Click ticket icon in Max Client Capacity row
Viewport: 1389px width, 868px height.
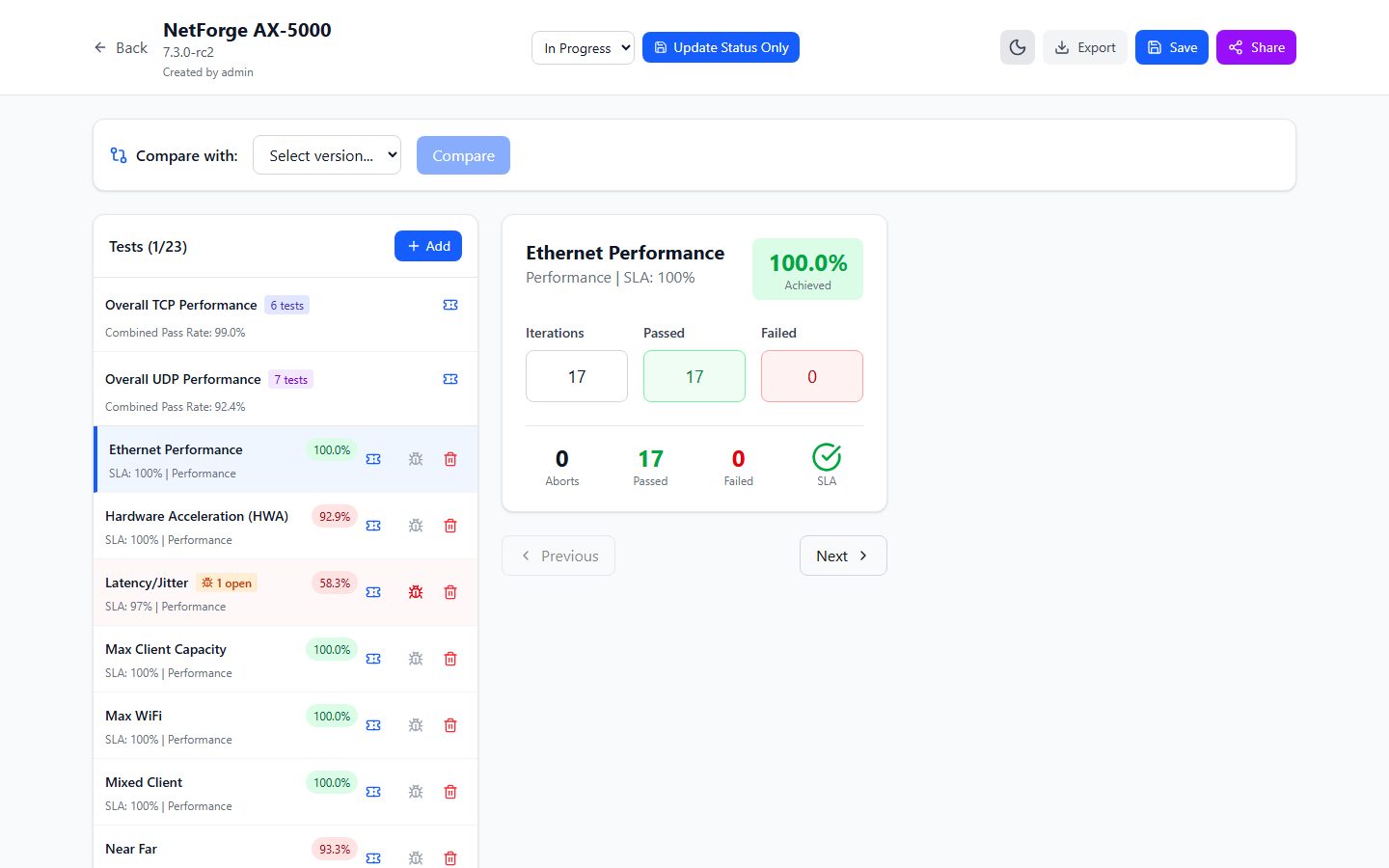click(x=373, y=659)
